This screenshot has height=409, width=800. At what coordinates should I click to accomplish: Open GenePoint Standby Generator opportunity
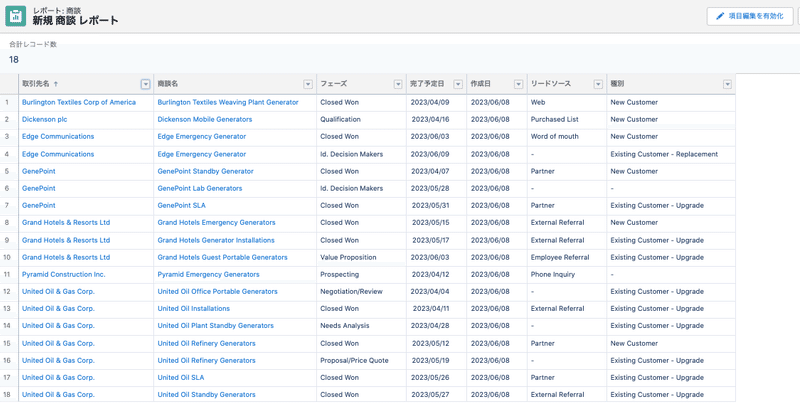205,171
